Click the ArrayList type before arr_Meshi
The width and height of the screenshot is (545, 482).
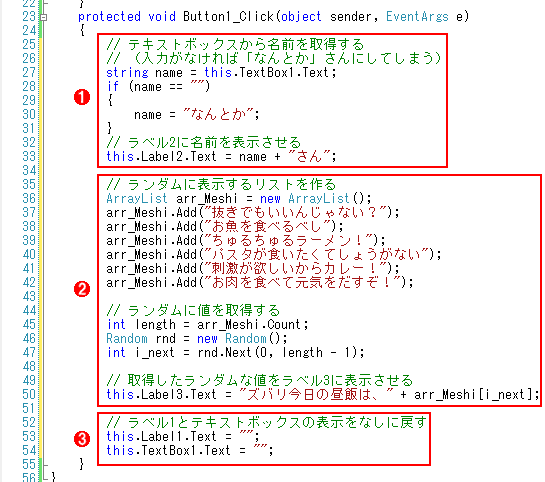pos(137,198)
